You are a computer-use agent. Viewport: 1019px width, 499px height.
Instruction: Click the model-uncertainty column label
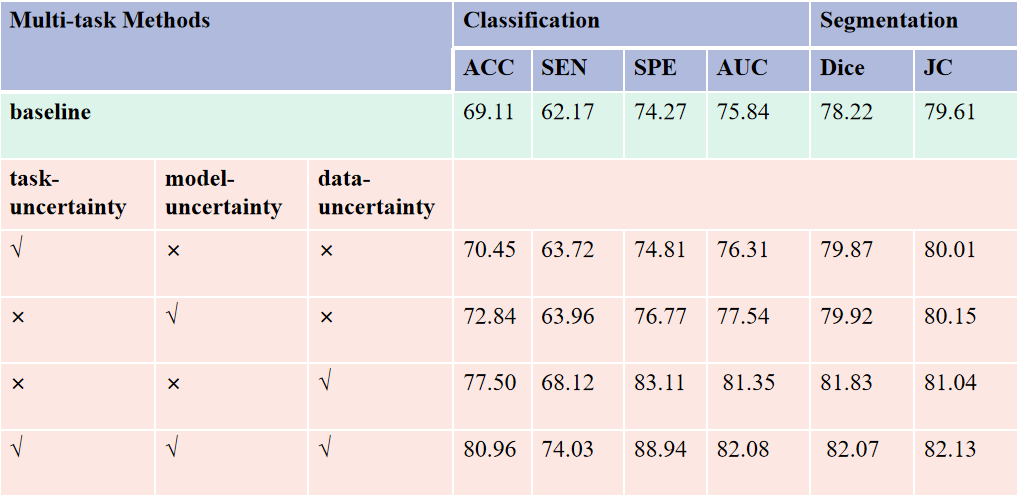[x=223, y=193]
